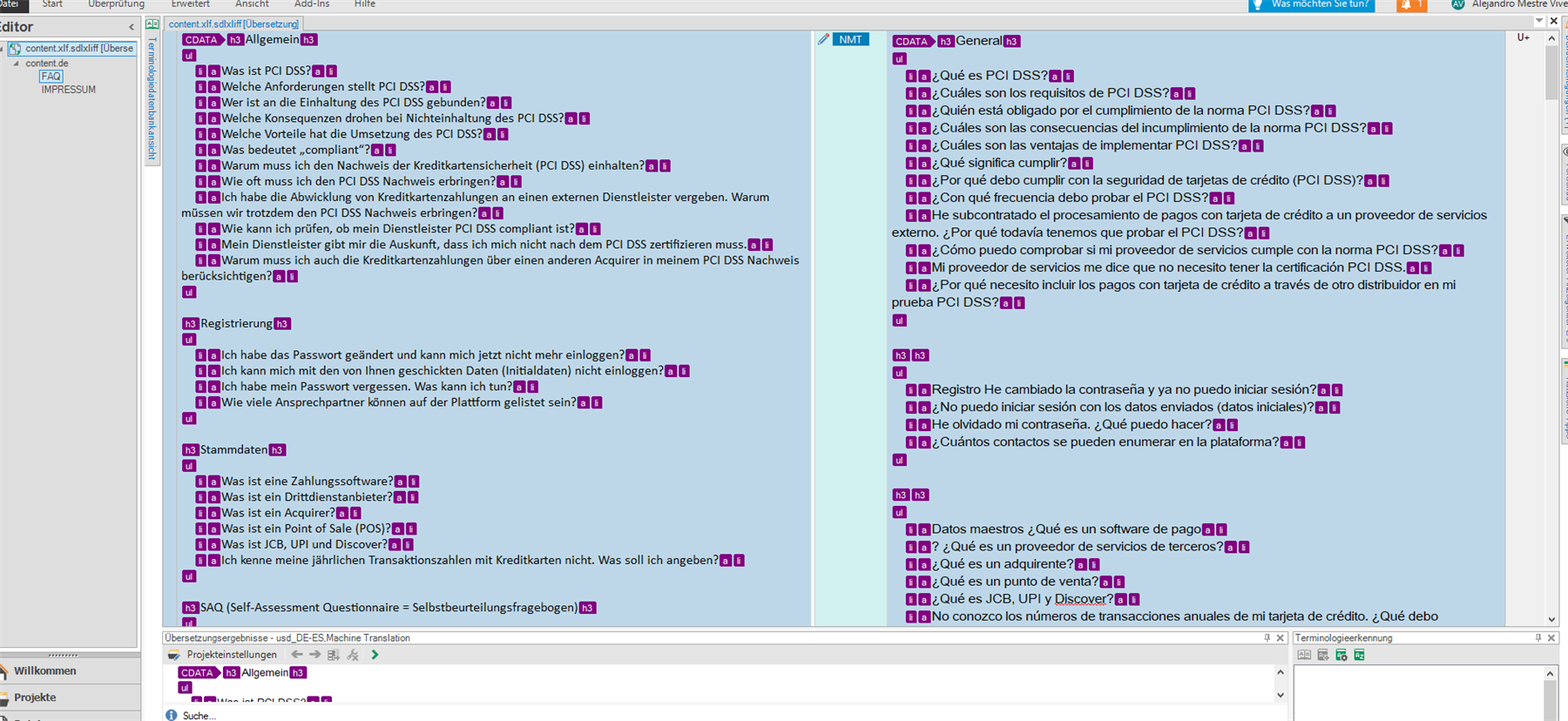Click the apply translation icon in the results toolbar

[x=334, y=655]
